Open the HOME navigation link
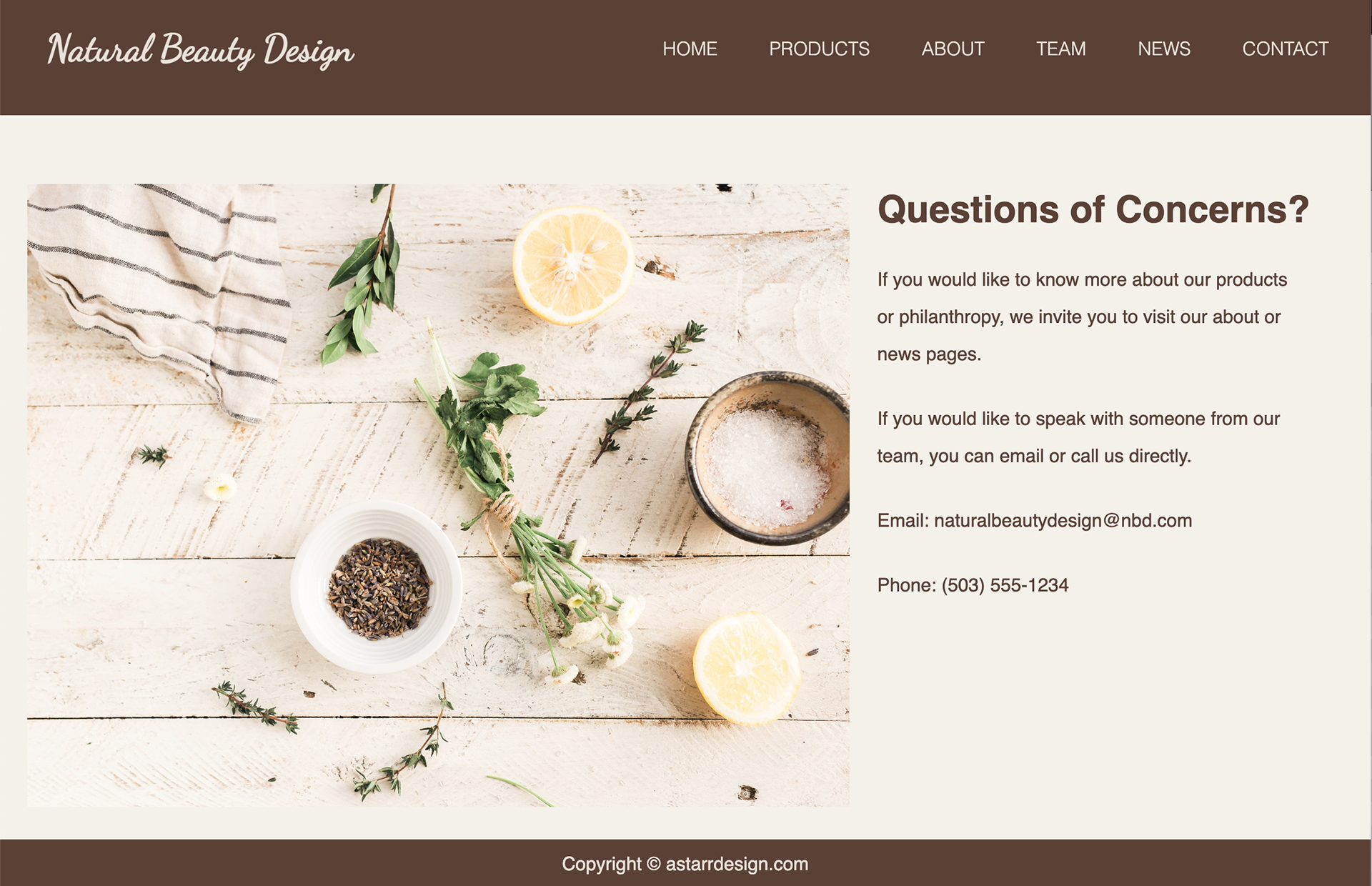Image resolution: width=1372 pixels, height=886 pixels. (690, 49)
